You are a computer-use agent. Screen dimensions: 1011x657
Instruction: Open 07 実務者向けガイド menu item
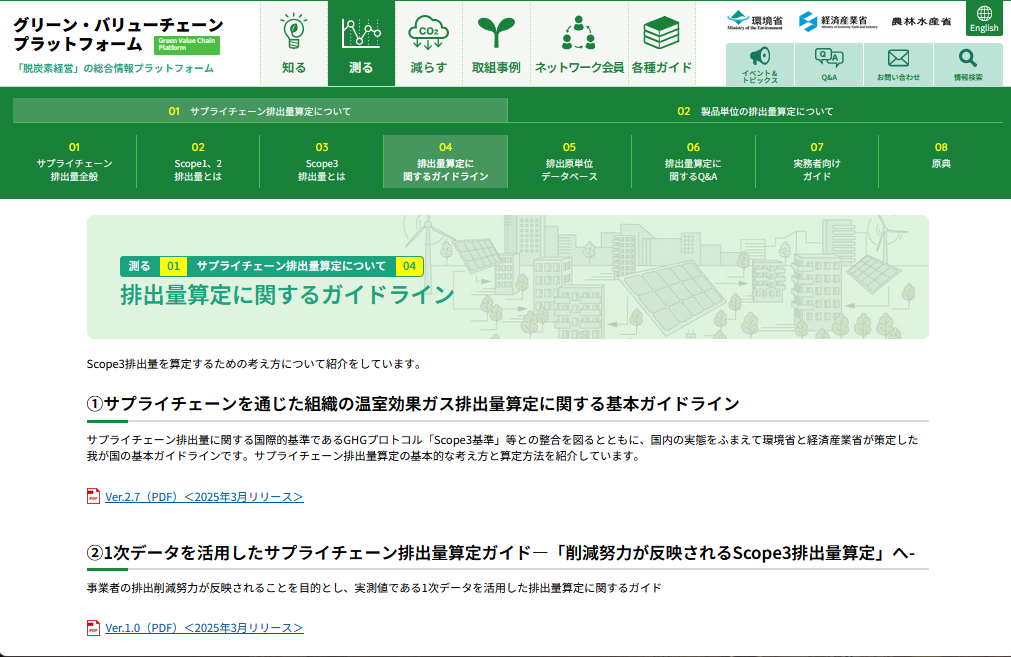point(816,162)
